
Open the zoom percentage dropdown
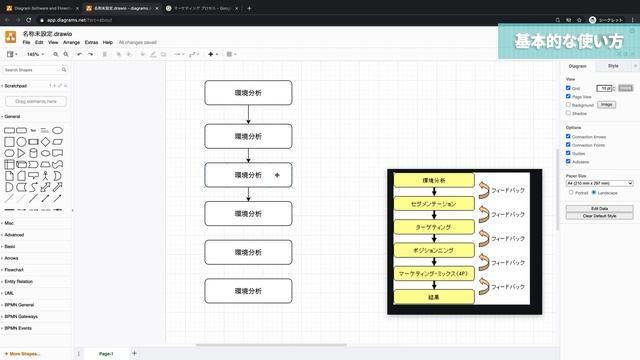[35, 54]
